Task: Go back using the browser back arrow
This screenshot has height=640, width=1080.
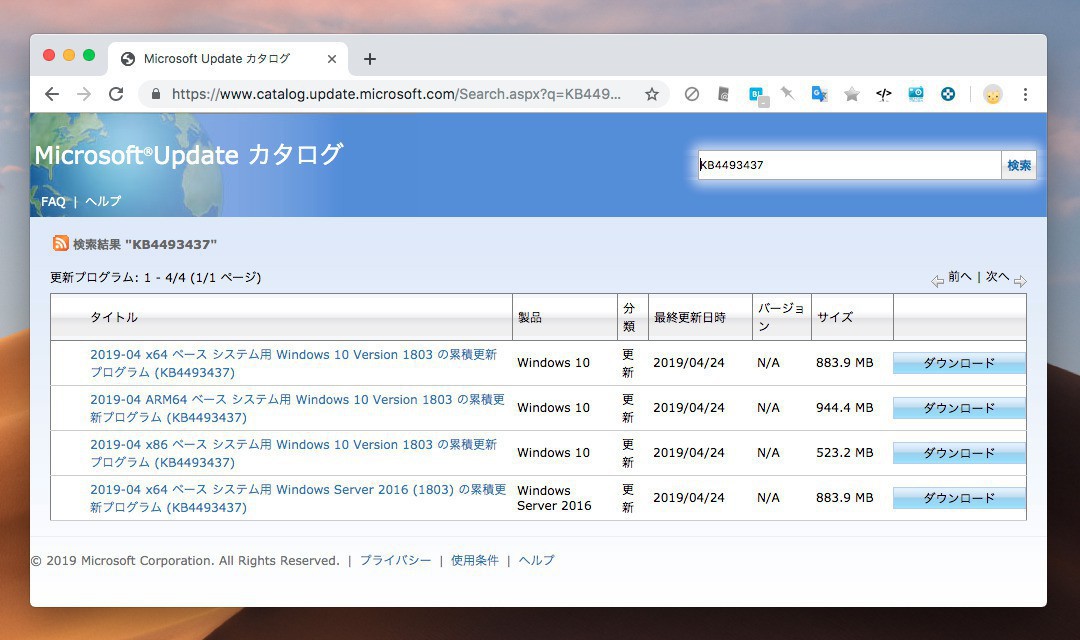Action: 52,94
